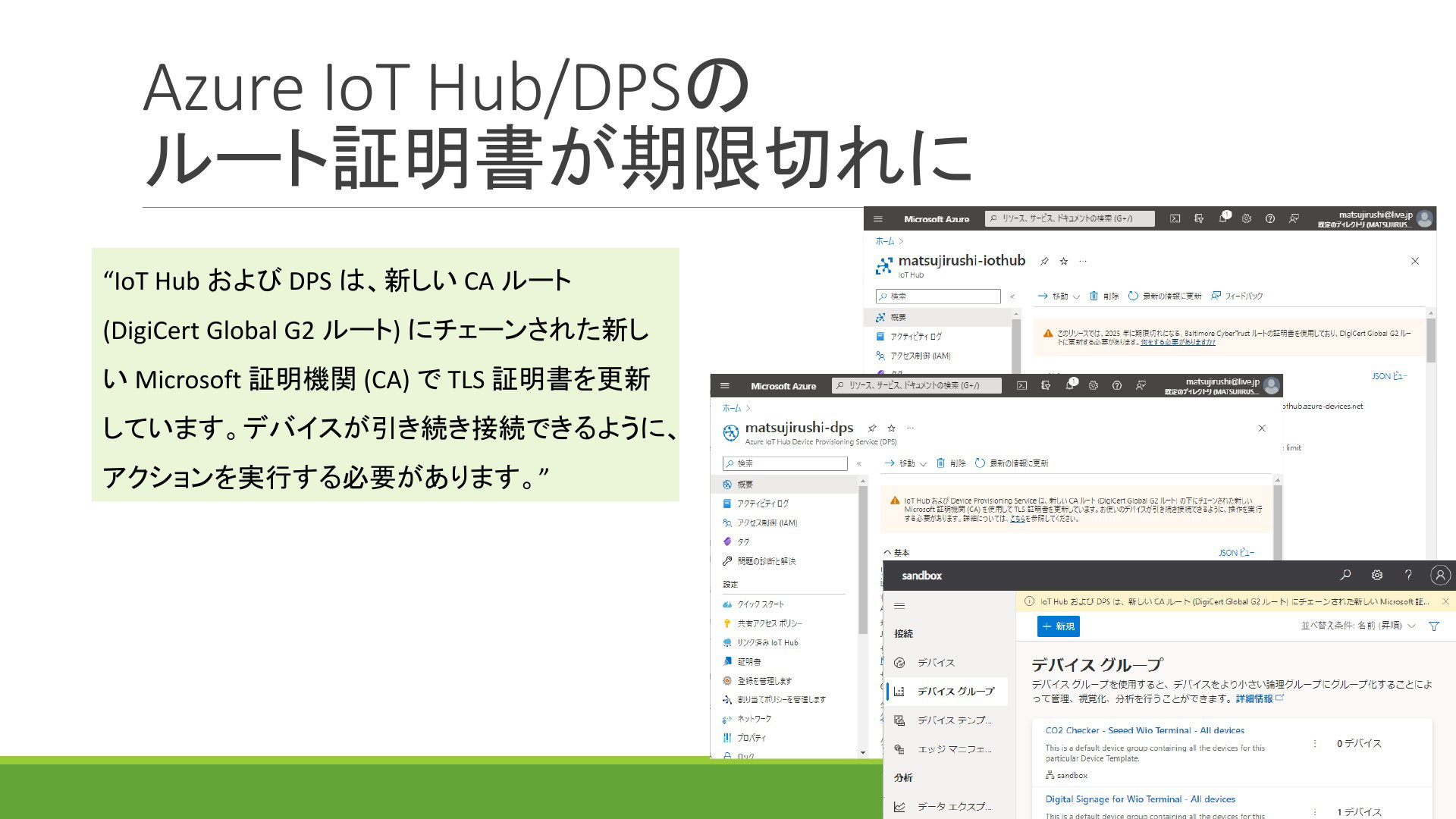Collapse iothub side menu with chevron
Image resolution: width=1456 pixels, height=819 pixels.
pos(1012,297)
